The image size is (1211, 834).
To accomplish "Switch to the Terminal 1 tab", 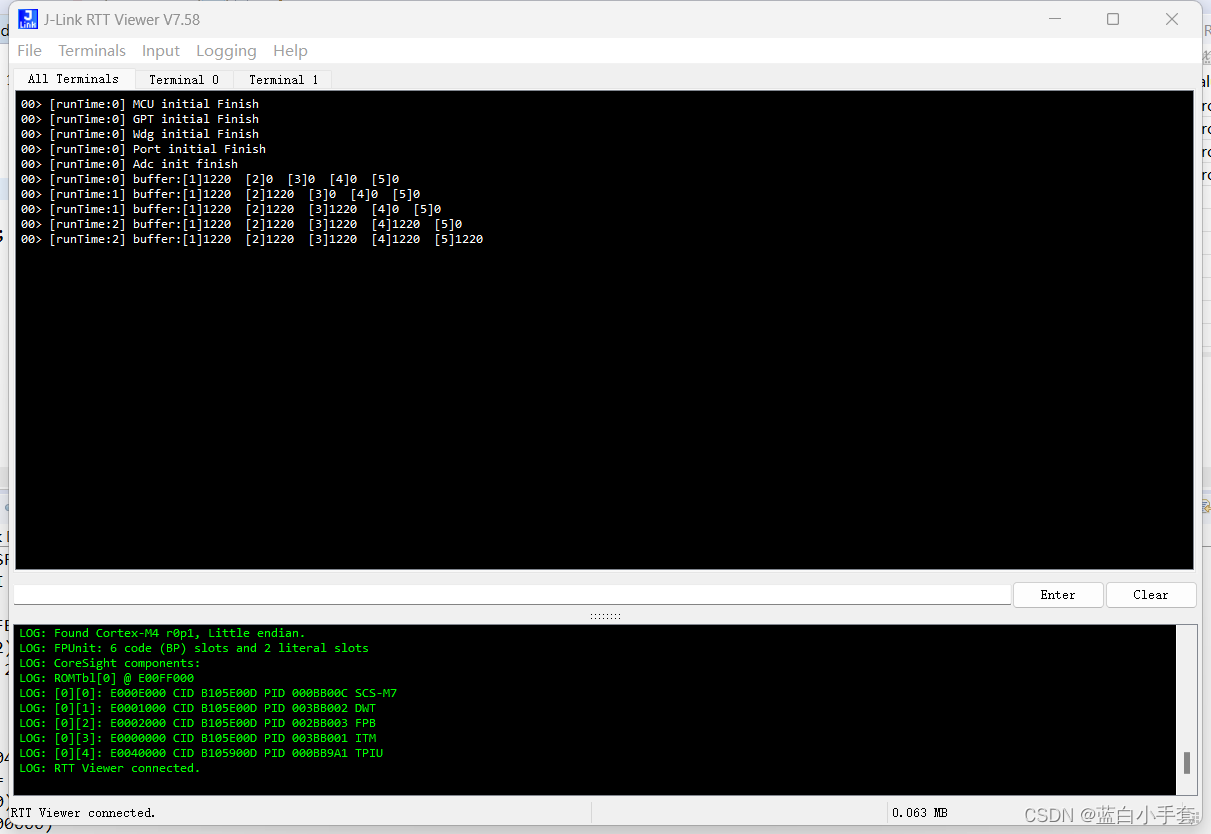I will [x=283, y=79].
